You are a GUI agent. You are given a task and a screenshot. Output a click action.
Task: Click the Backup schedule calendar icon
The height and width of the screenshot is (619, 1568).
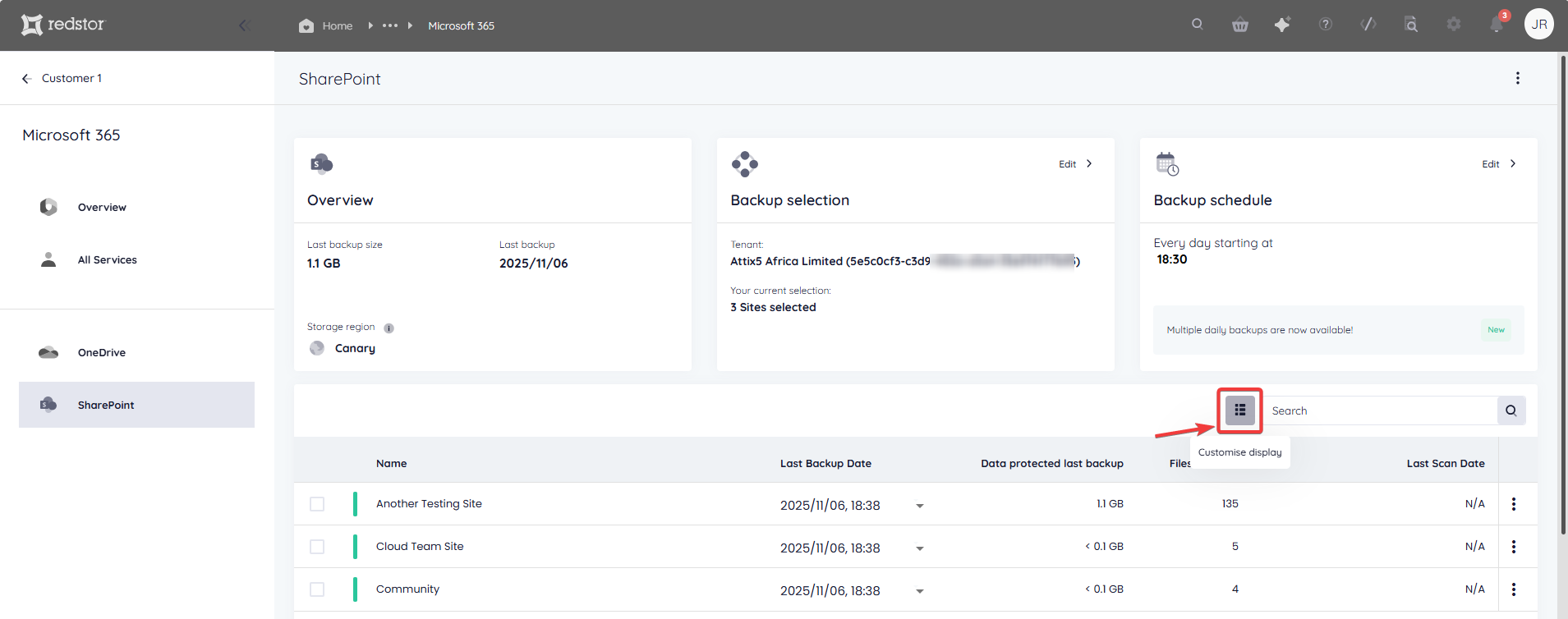pos(1167,164)
